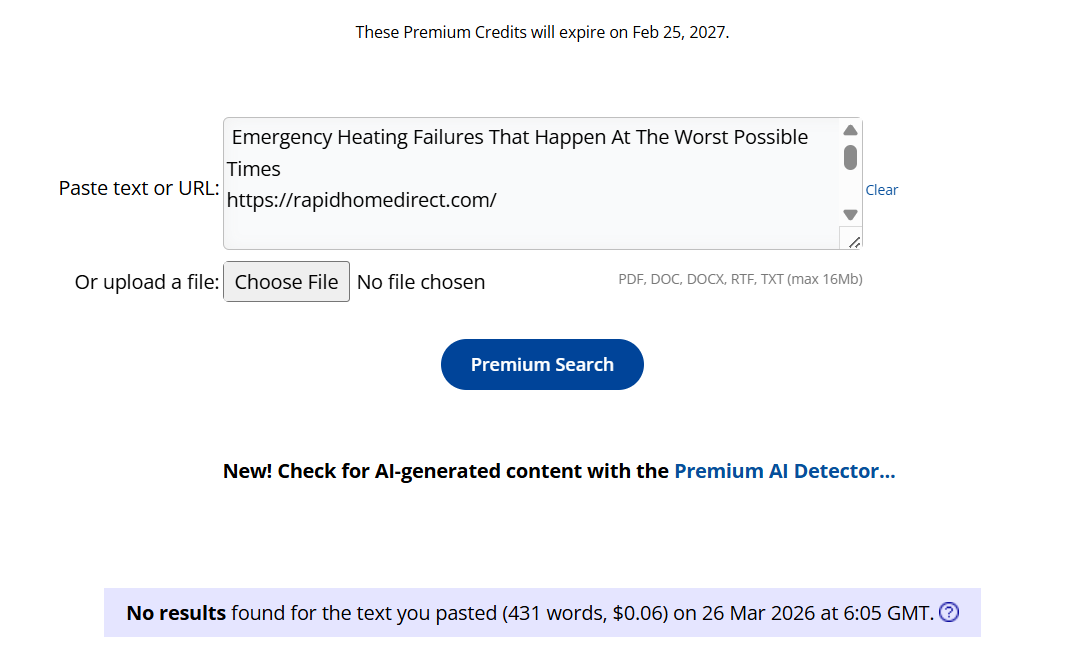
Task: Run the Premium Search
Action: [x=542, y=365]
